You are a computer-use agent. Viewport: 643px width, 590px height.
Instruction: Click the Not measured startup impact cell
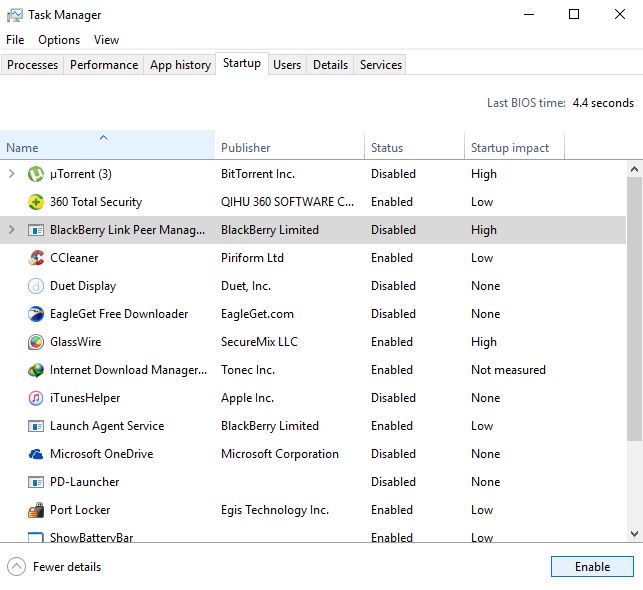pyautogui.click(x=508, y=370)
